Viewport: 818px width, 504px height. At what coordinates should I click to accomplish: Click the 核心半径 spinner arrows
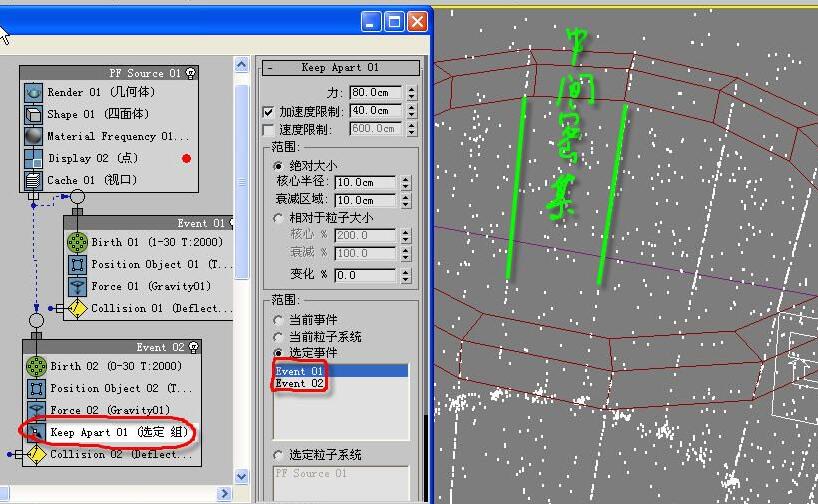405,183
